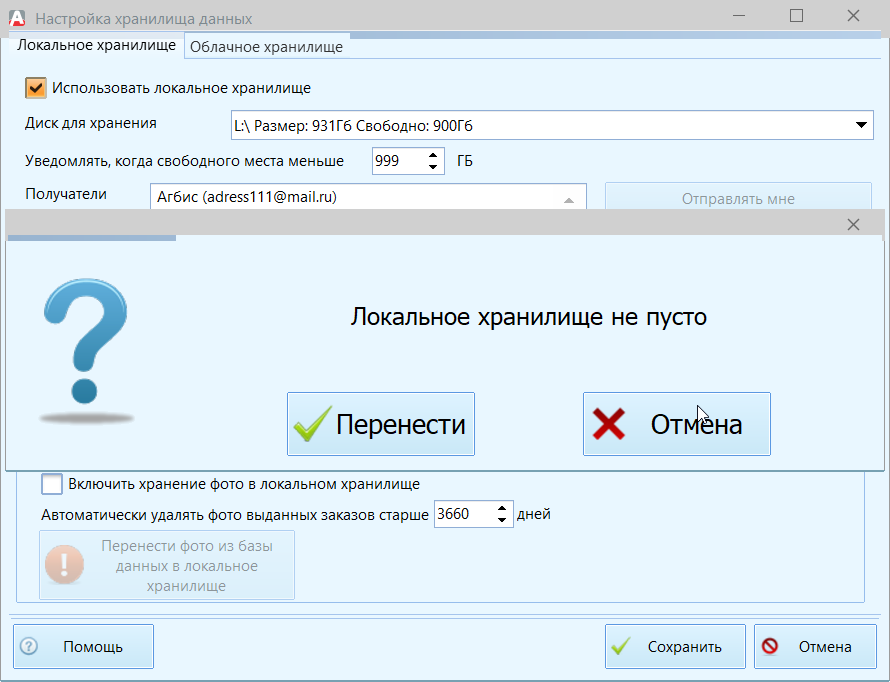Image resolution: width=890 pixels, height=682 pixels.
Task: Minimize the Настройка хранилища данных window
Action: (739, 16)
